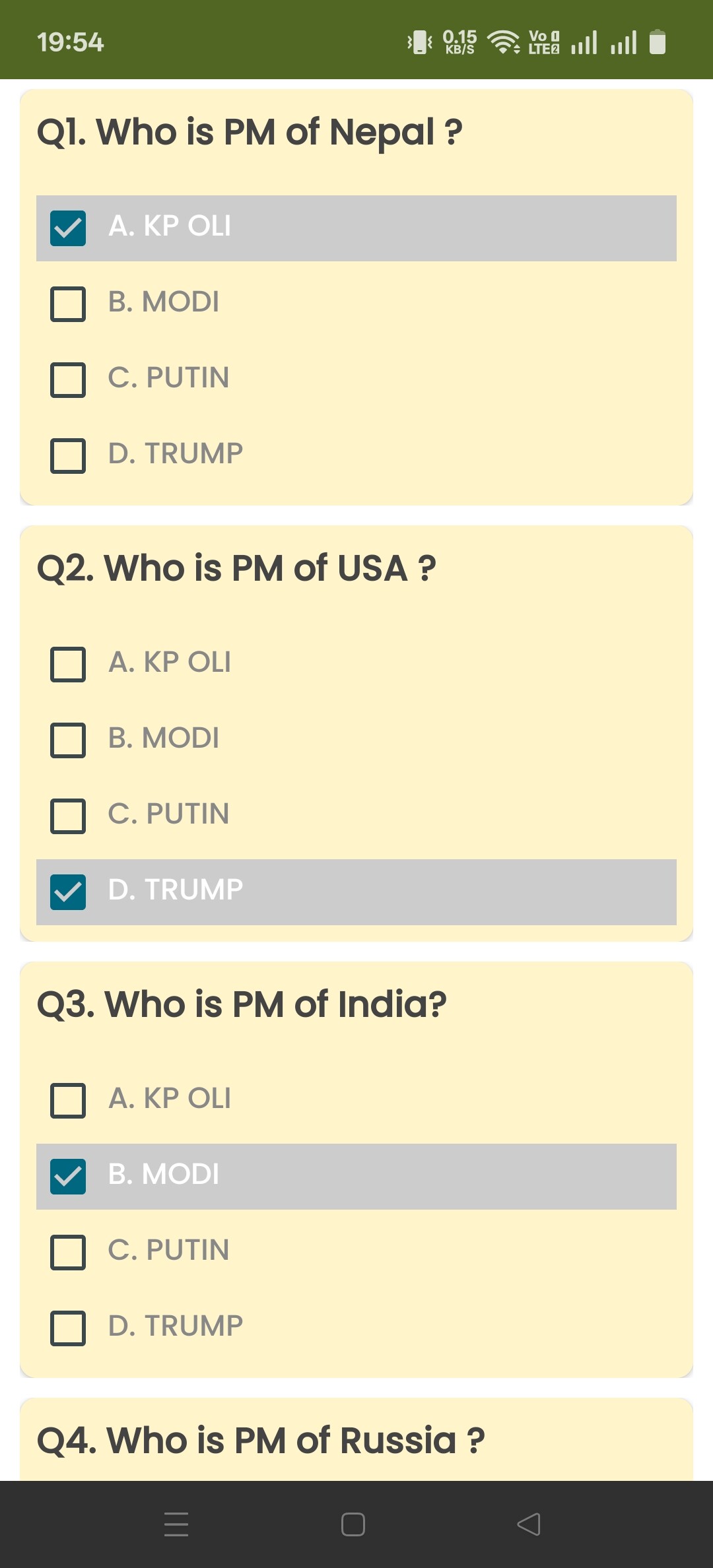The height and width of the screenshot is (1568, 713).
Task: Check C. PUTIN checkbox for Q3 India
Action: click(x=68, y=1253)
